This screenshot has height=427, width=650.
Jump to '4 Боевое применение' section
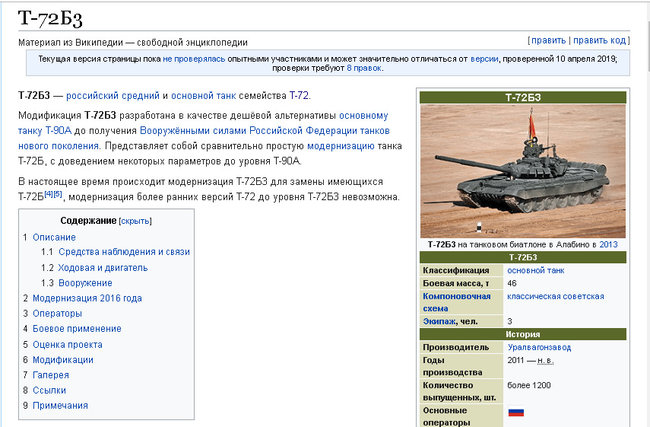coord(72,329)
